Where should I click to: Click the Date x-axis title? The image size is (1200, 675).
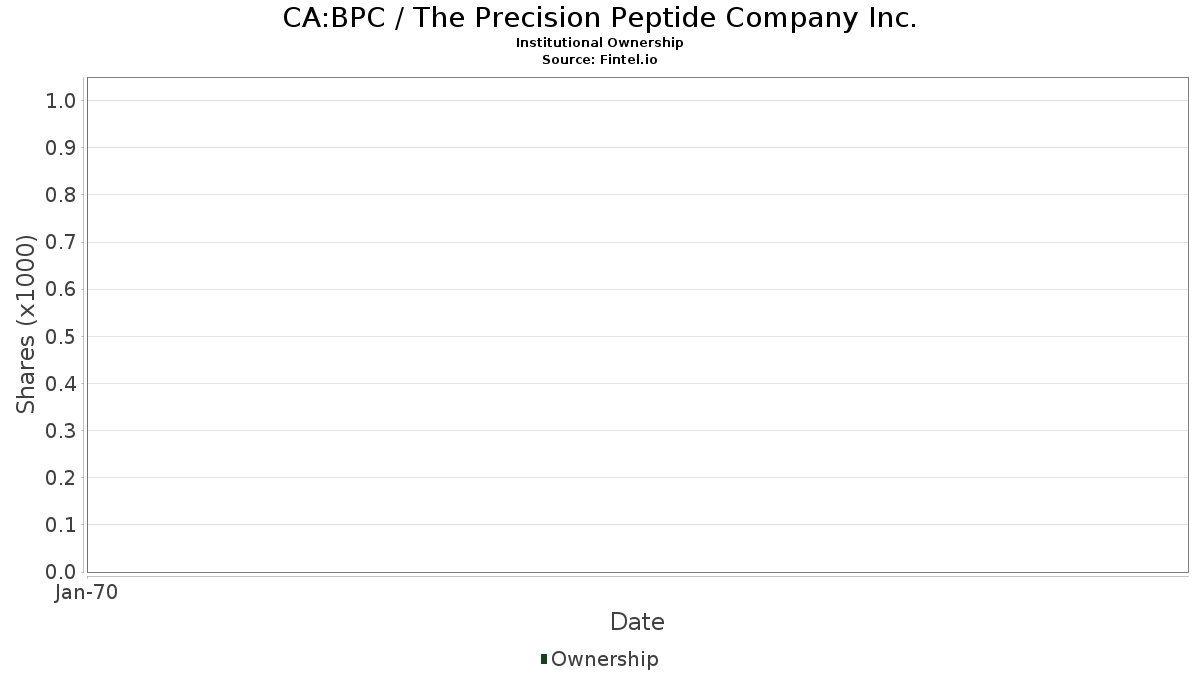tap(637, 622)
